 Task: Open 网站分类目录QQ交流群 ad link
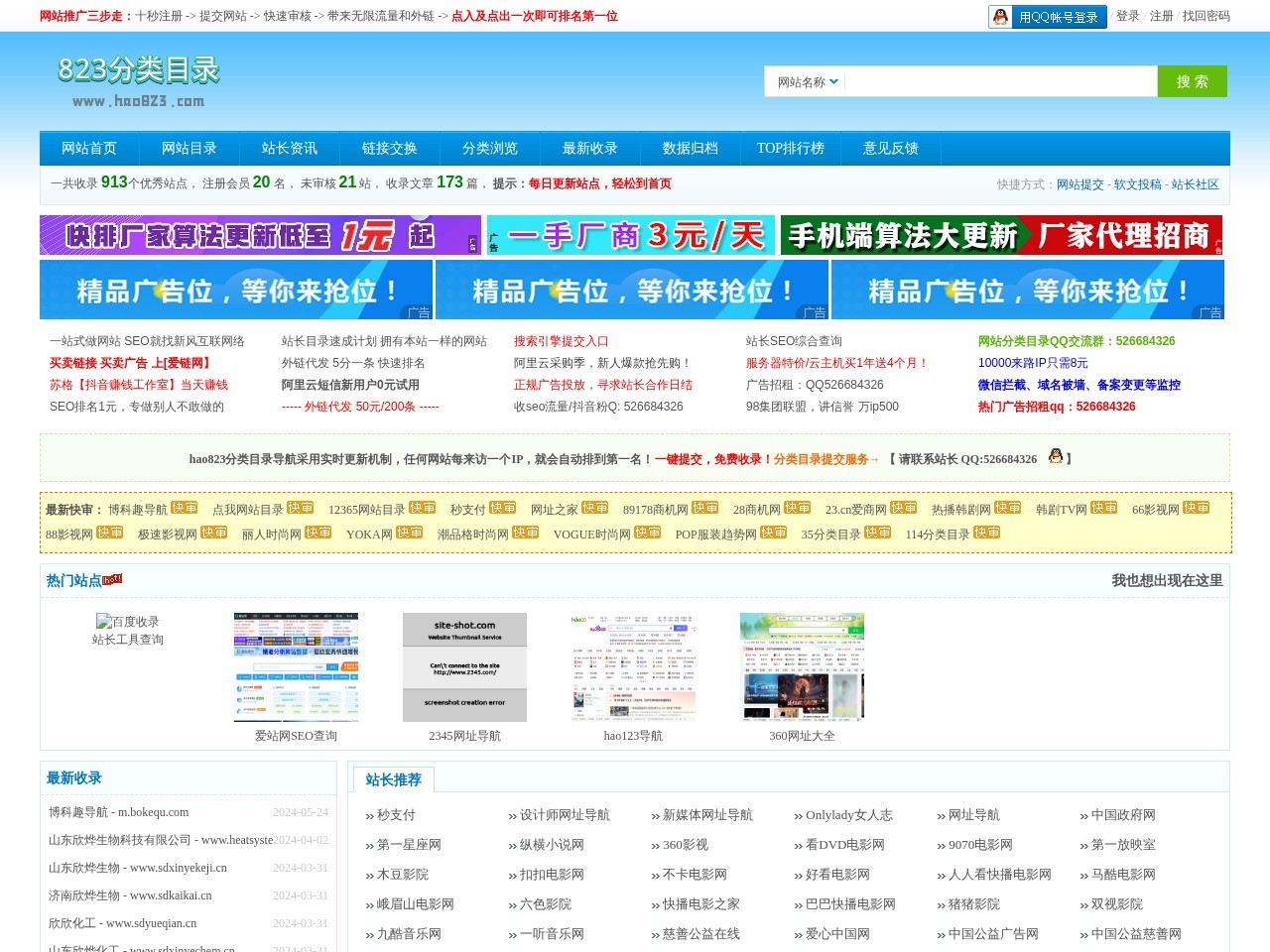pos(1077,341)
